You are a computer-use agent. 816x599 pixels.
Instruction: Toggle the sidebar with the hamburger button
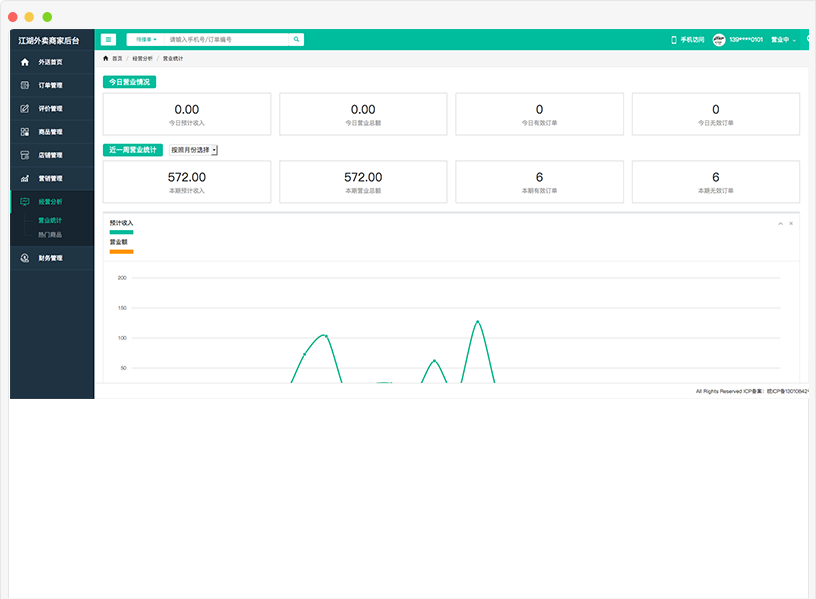(108, 40)
